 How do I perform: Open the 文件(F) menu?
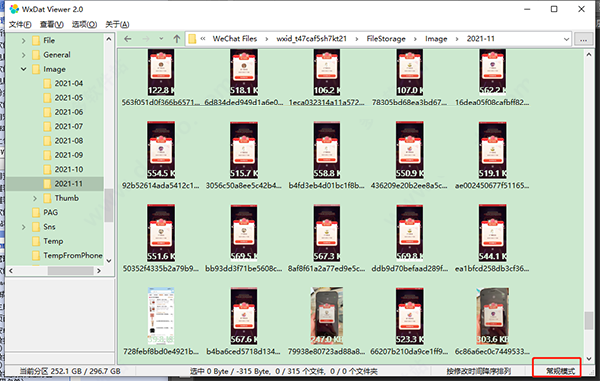point(20,24)
